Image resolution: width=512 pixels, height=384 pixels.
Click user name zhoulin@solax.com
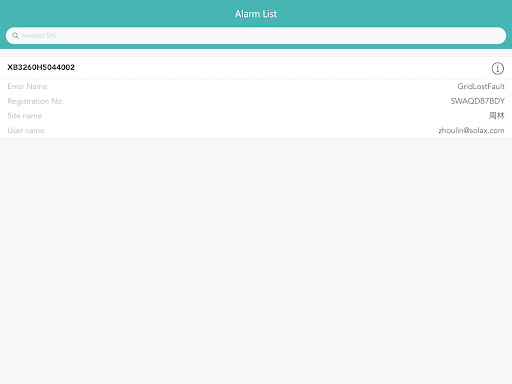click(x=471, y=130)
